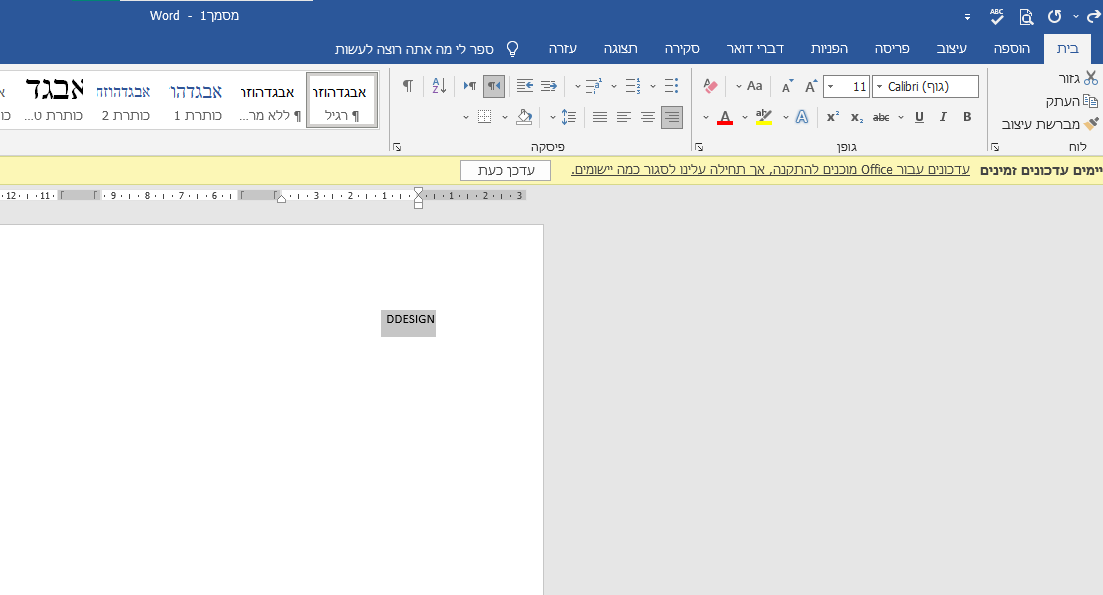This screenshot has width=1103, height=595.
Task: Open the הוספה (Insert) tab
Action: click(x=1012, y=49)
